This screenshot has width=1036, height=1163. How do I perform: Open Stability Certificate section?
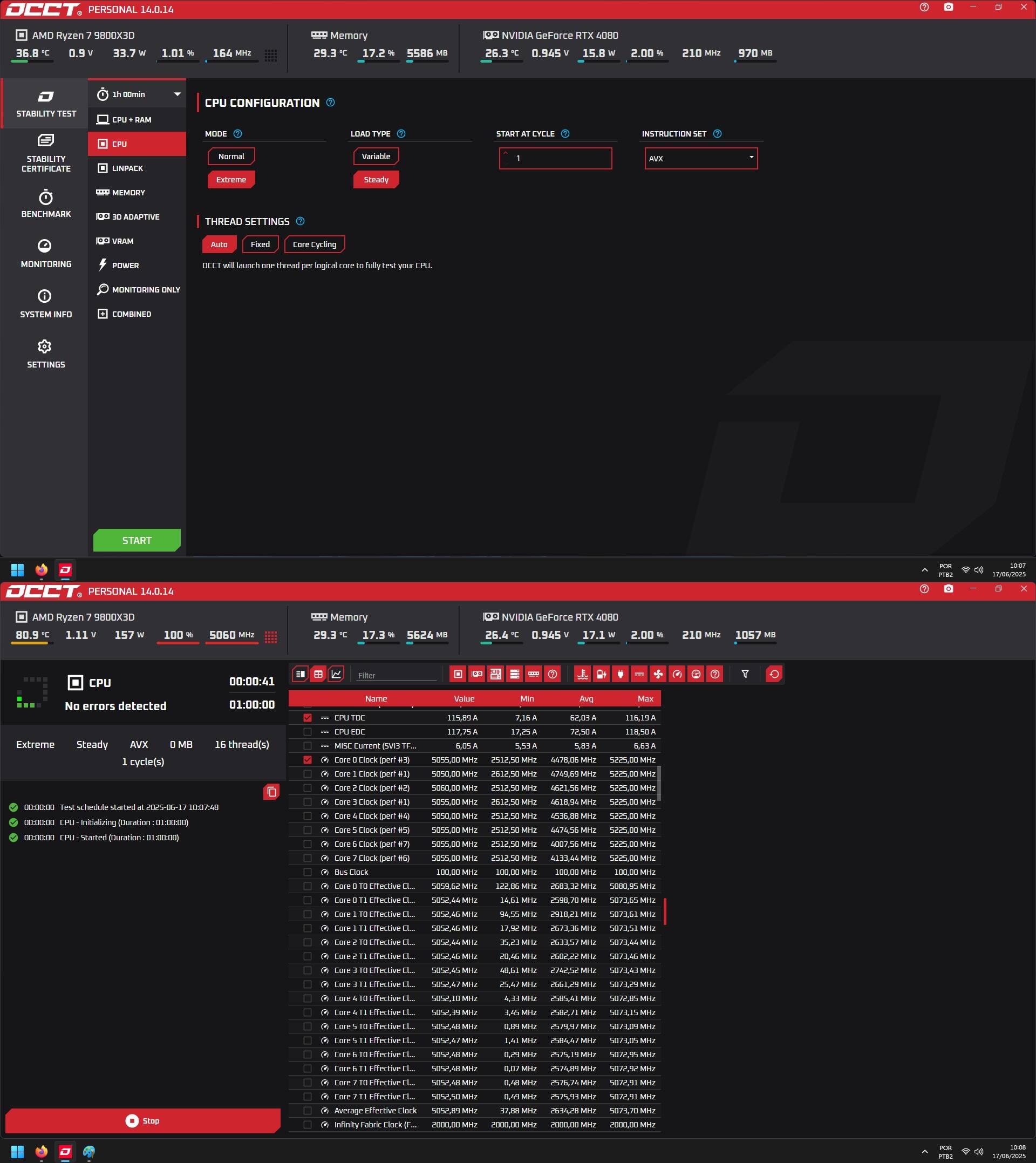[45, 153]
